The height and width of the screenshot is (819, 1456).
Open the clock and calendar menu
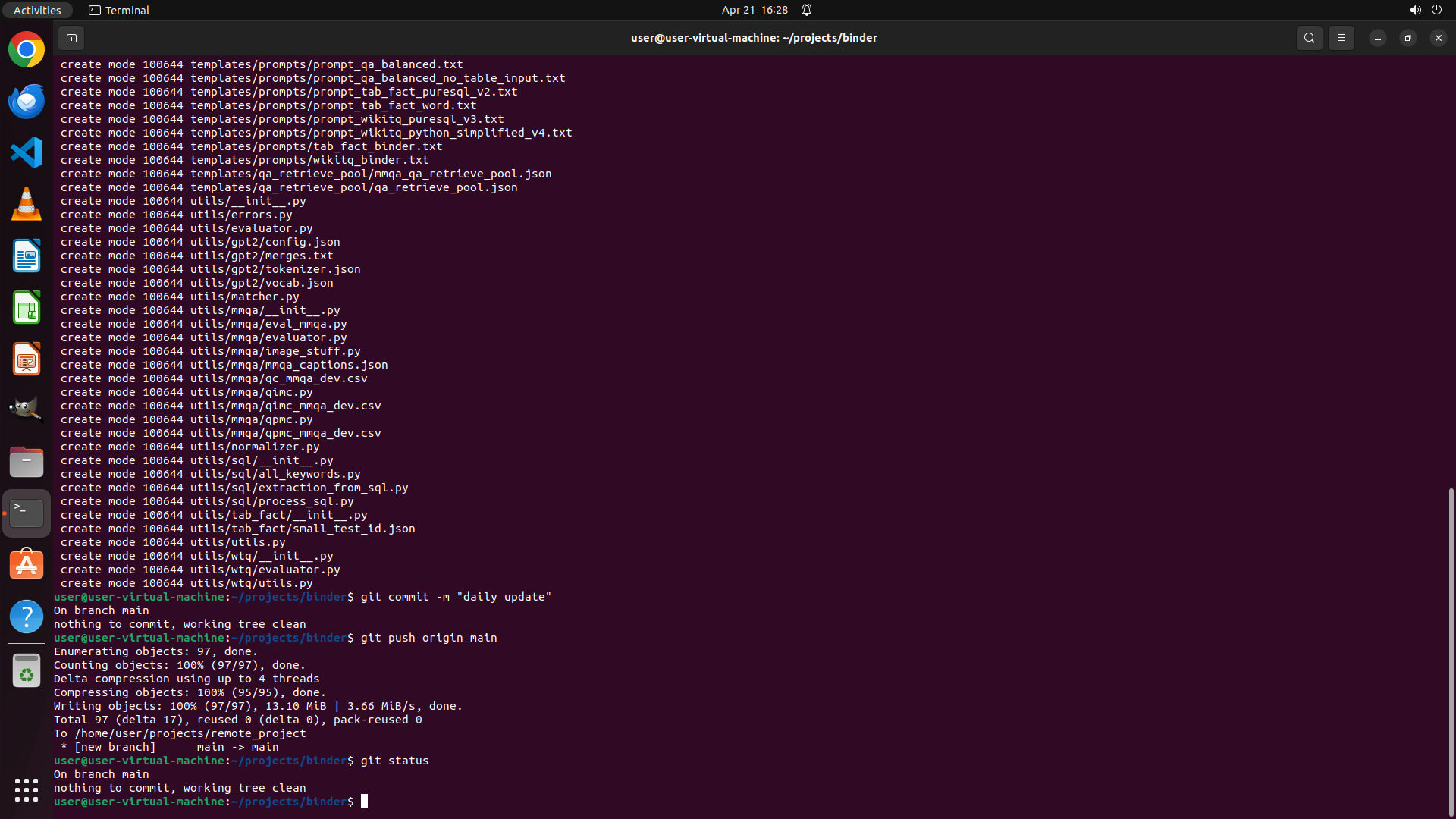point(754,10)
